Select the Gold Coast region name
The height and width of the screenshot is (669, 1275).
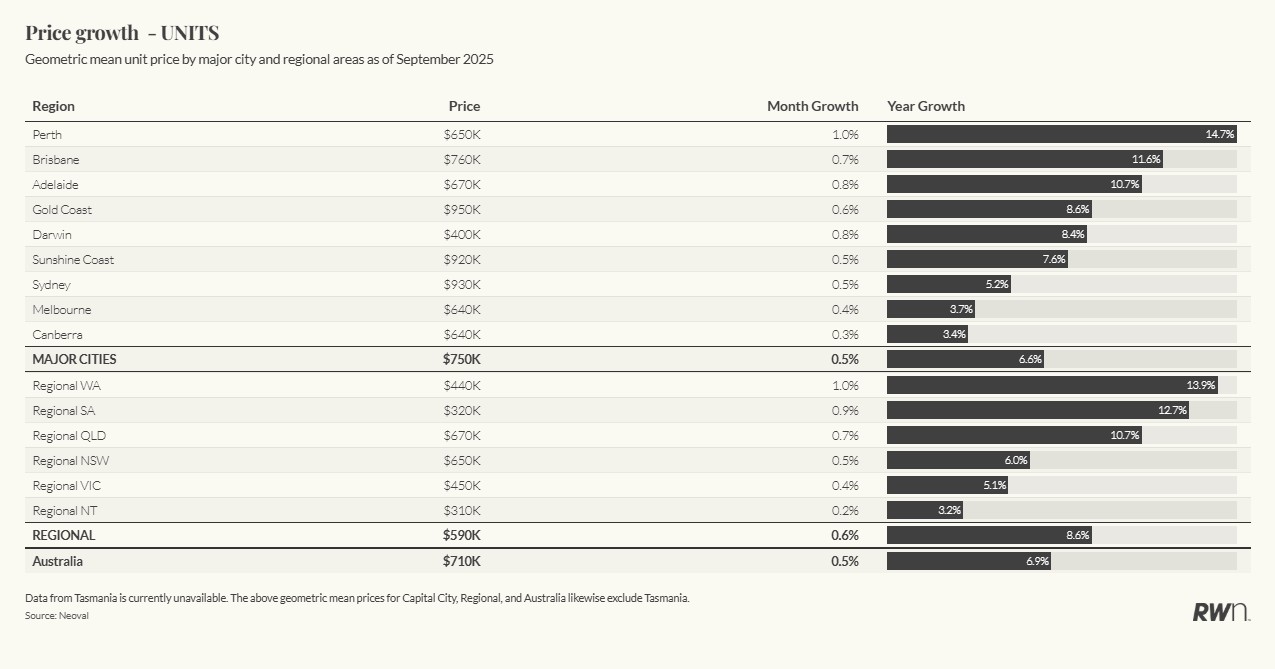pos(62,210)
